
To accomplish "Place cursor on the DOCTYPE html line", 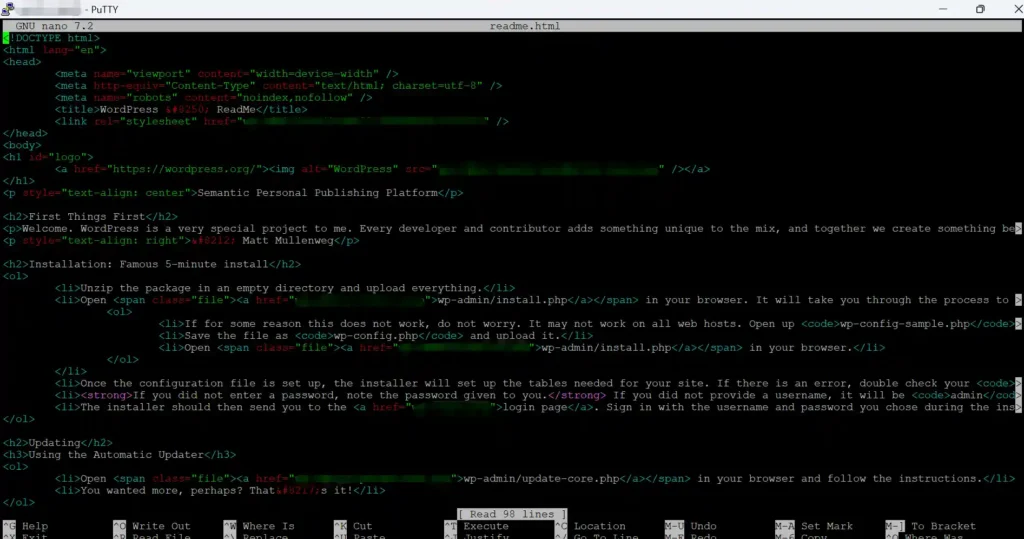I will (x=52, y=38).
